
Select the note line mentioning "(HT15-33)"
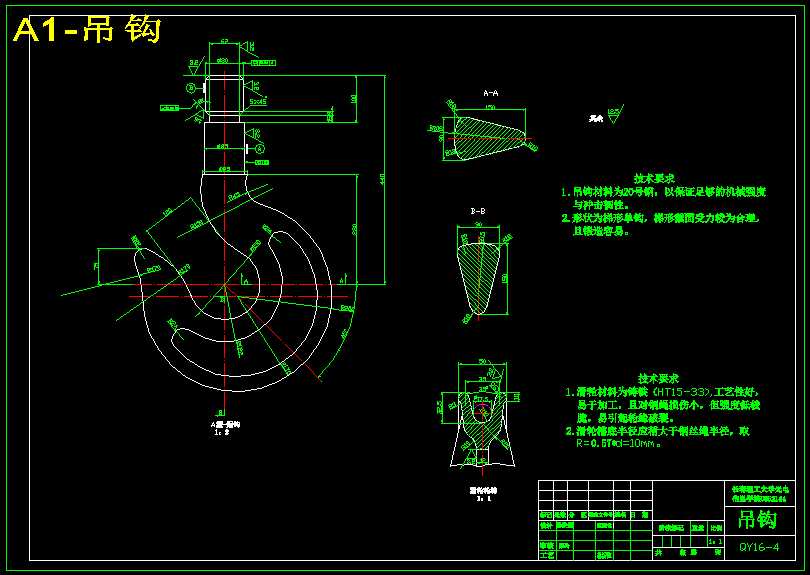[663, 393]
